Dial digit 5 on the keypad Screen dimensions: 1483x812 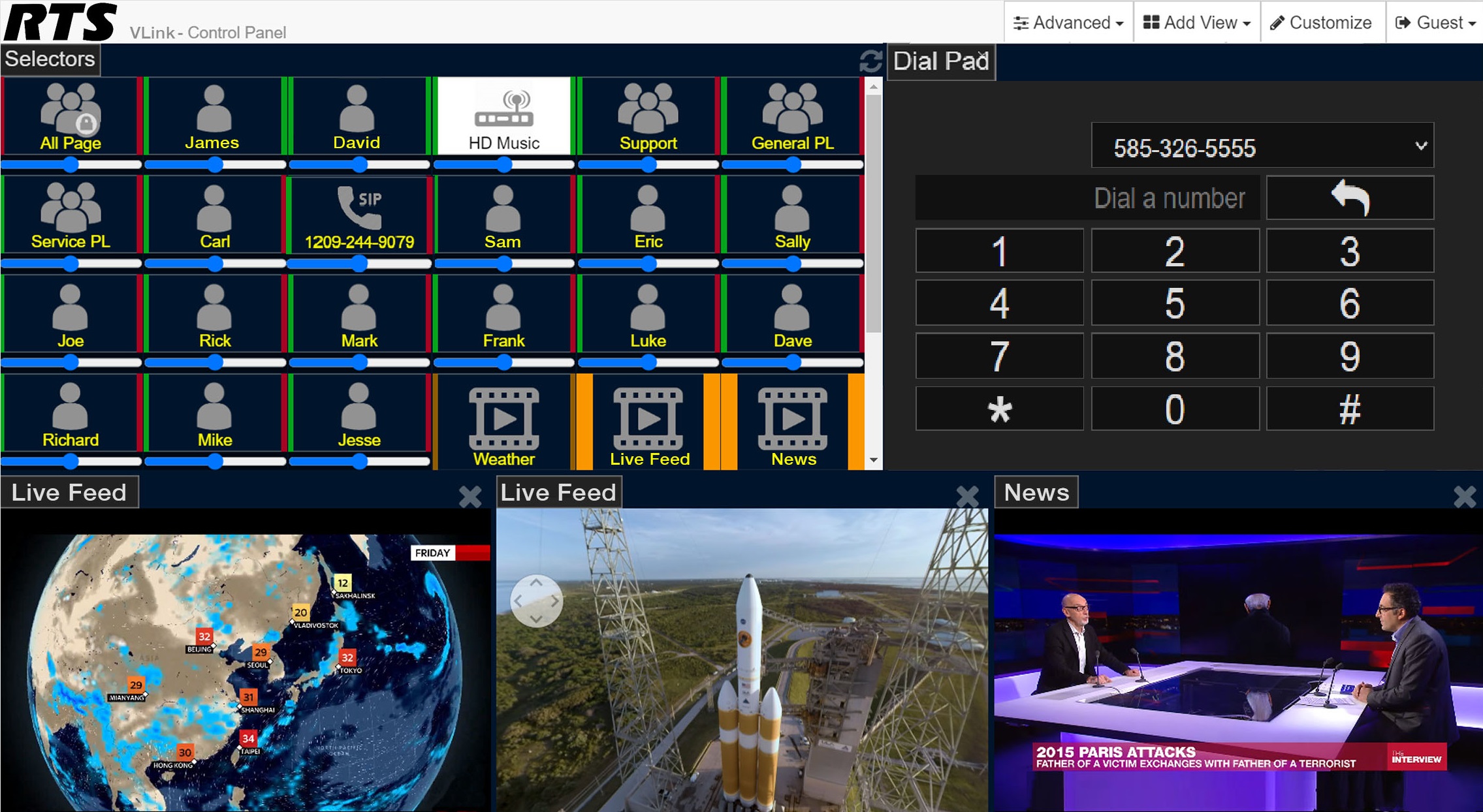click(x=1175, y=304)
